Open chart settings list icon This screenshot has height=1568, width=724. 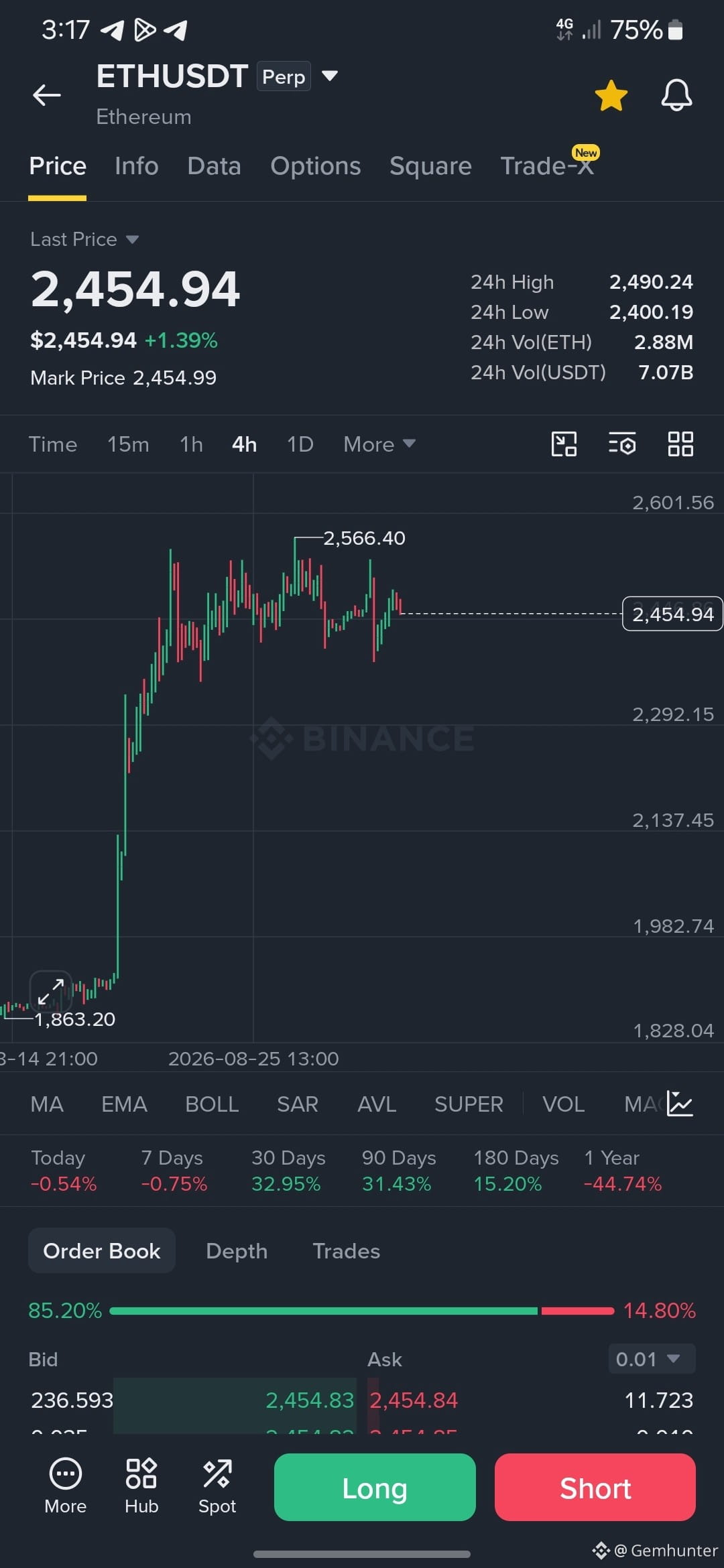point(622,444)
